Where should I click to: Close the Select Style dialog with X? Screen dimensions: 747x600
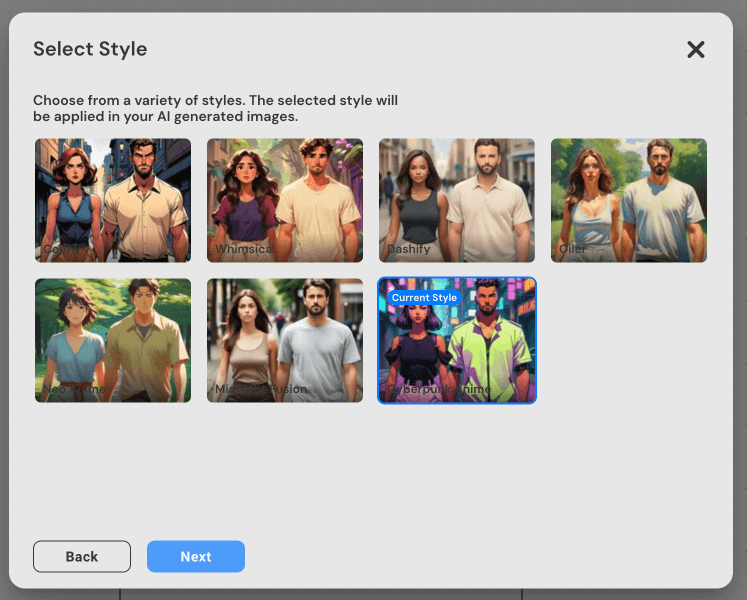click(x=696, y=50)
